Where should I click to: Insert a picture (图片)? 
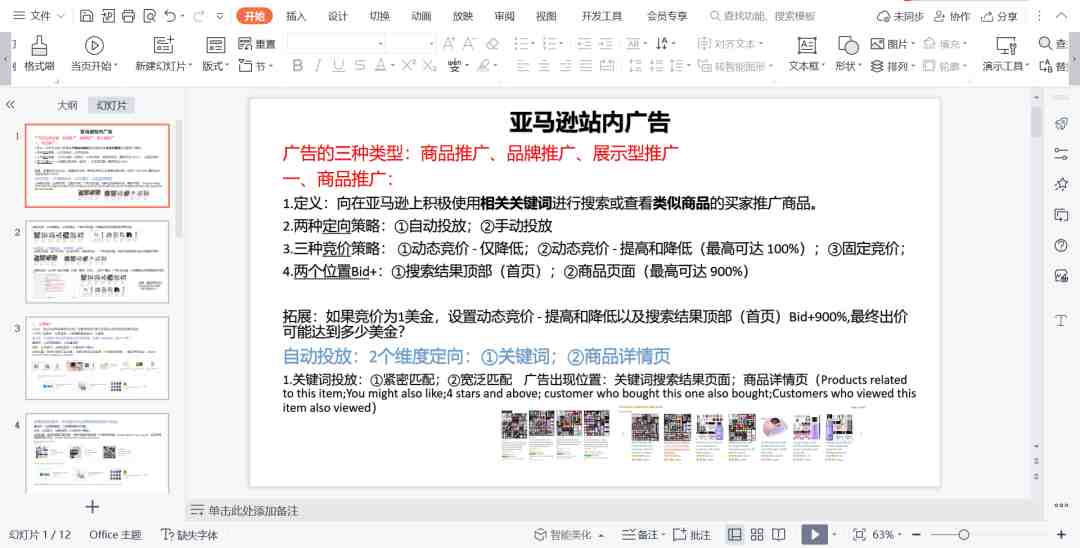893,44
